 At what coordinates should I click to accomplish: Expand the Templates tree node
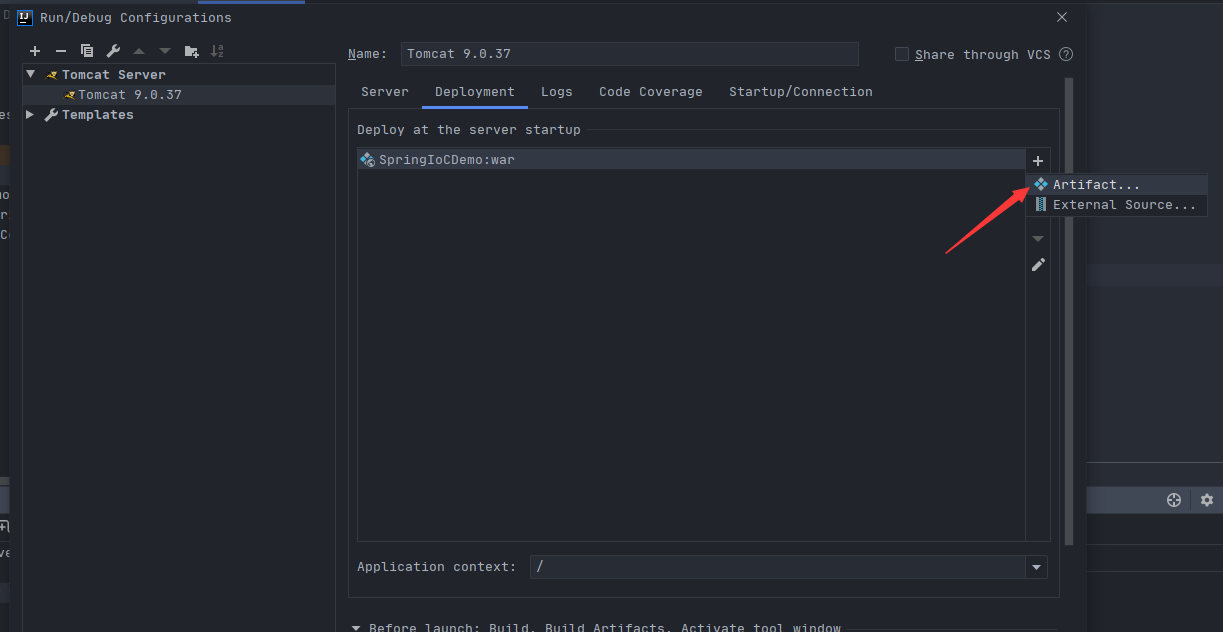(31, 115)
